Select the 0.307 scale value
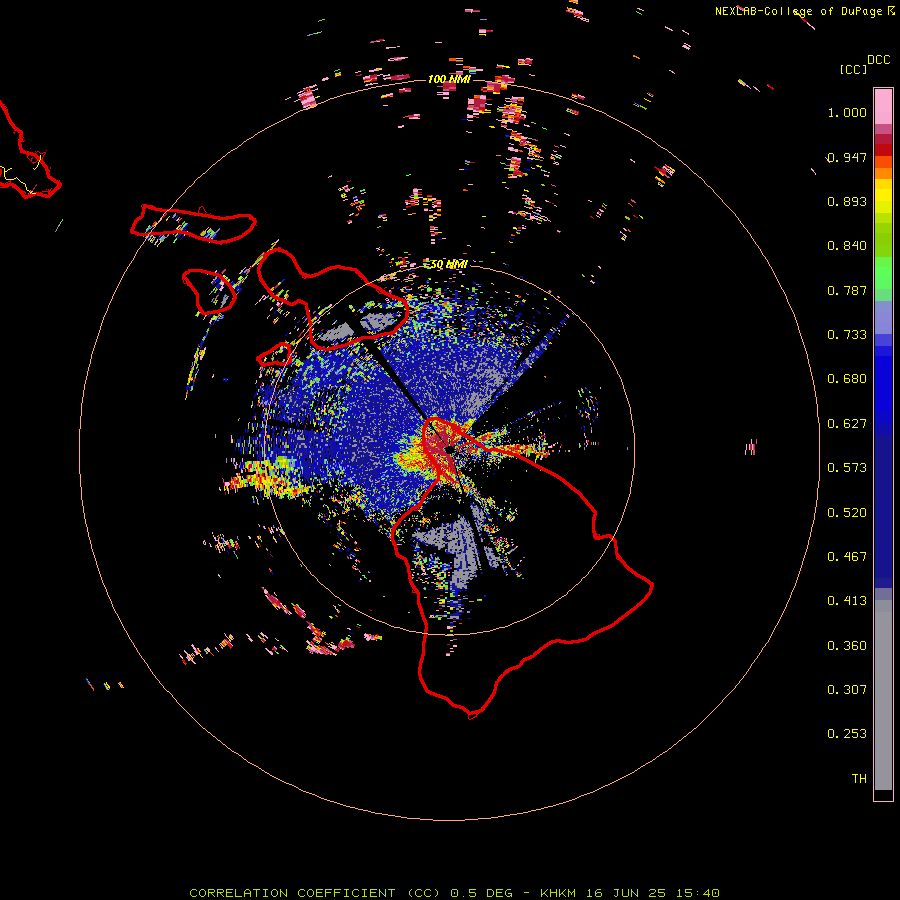The image size is (900, 900). pyautogui.click(x=847, y=690)
